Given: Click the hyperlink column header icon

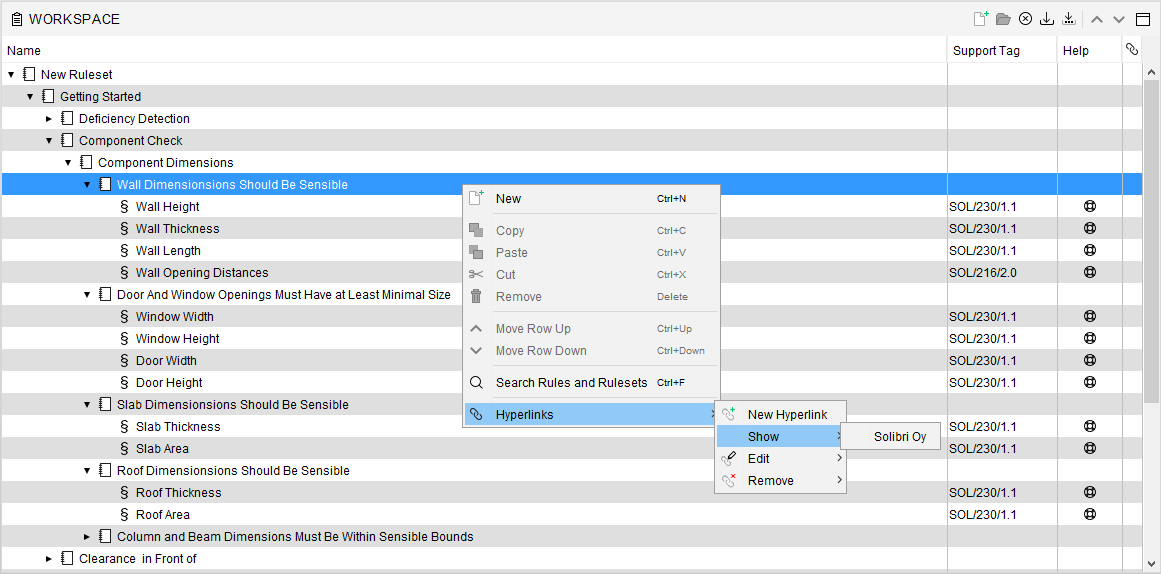Looking at the screenshot, I should (1131, 49).
